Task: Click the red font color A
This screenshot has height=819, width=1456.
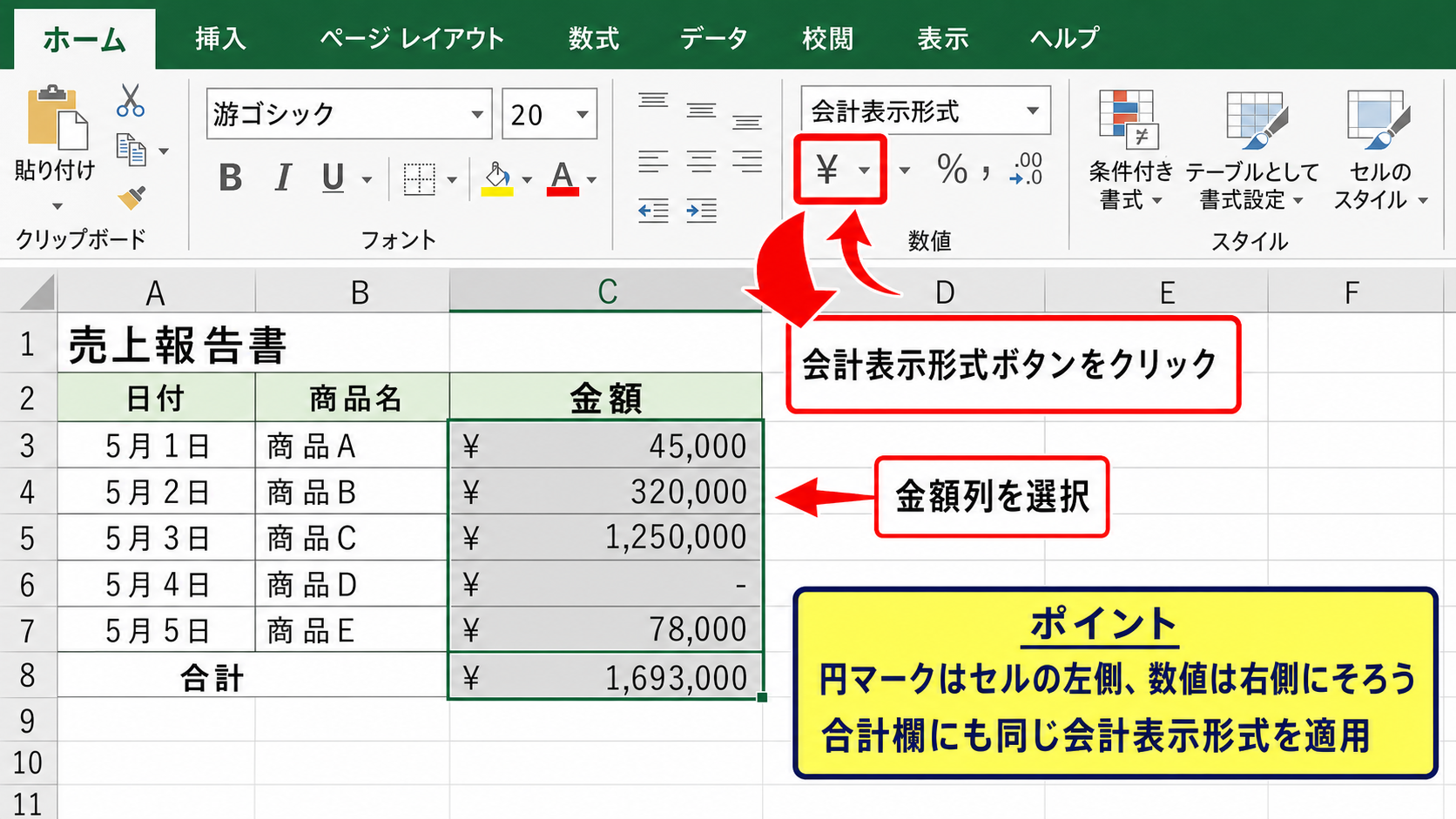Action: [563, 178]
